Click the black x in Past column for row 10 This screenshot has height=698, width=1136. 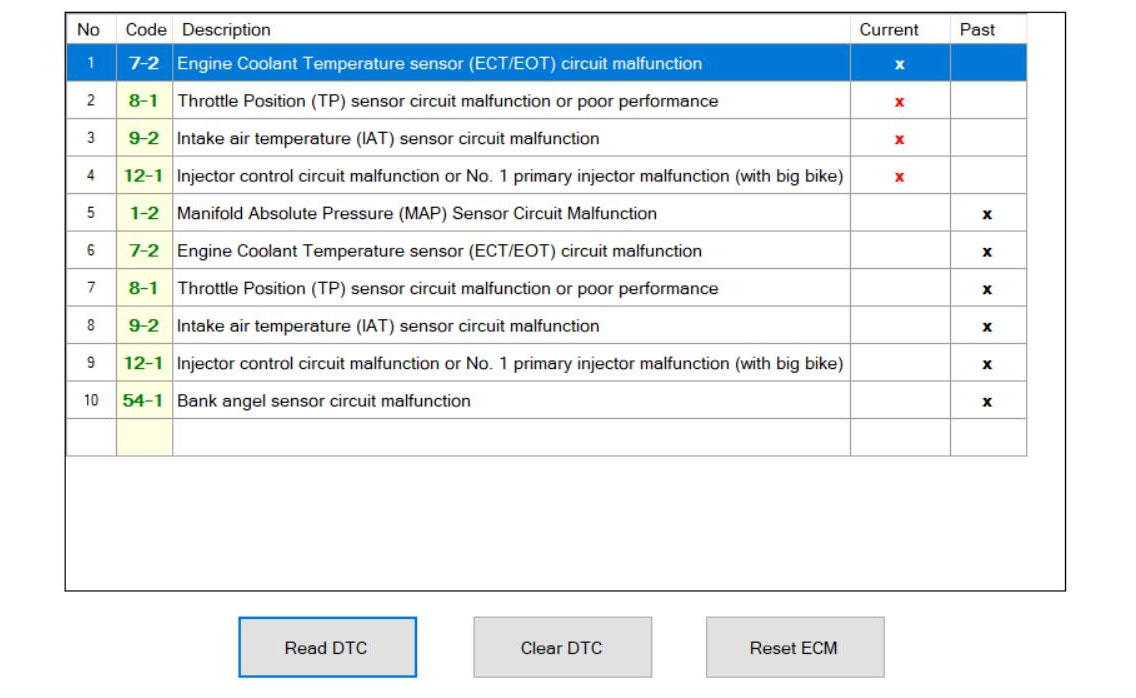point(987,402)
